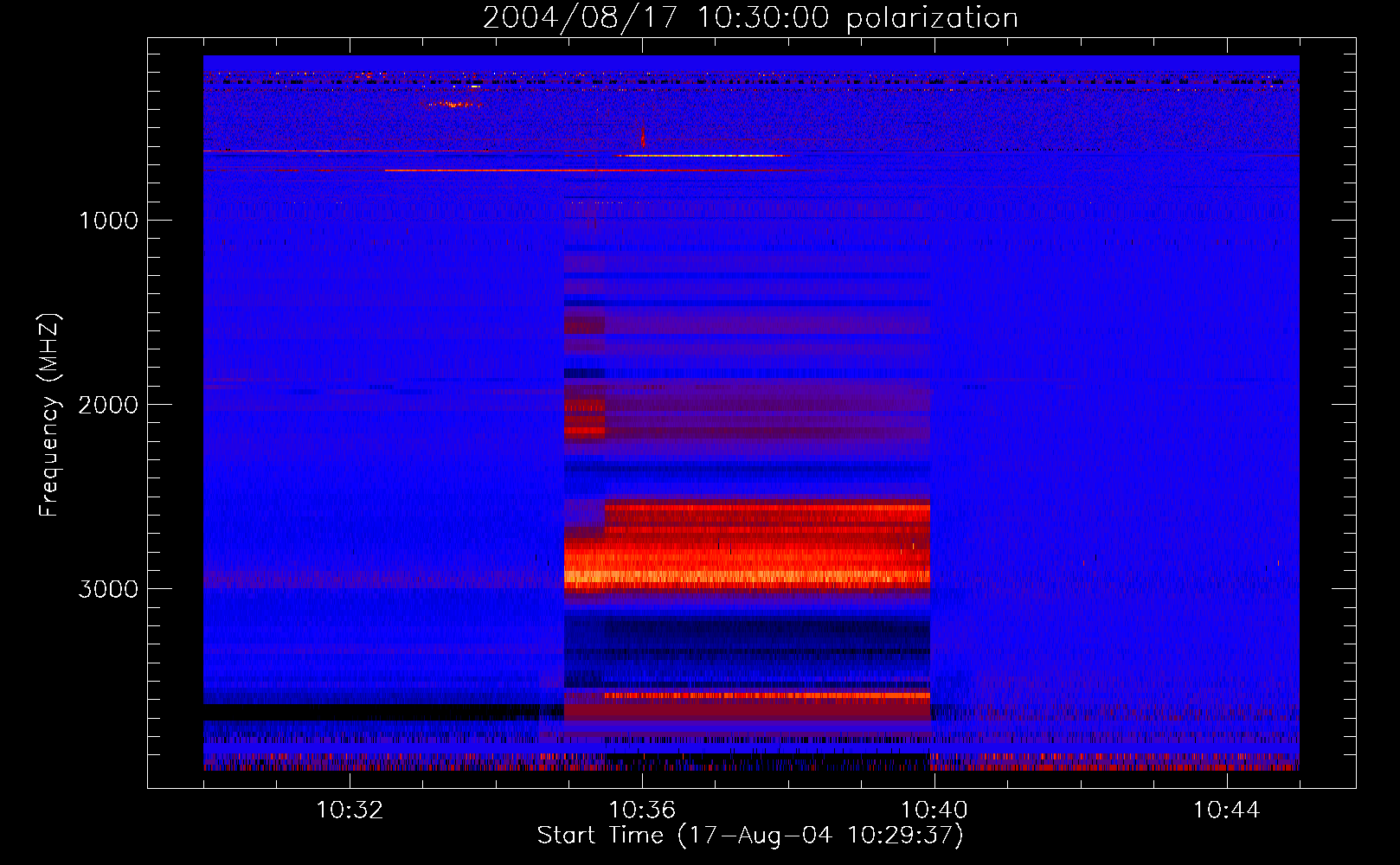Image resolution: width=1400 pixels, height=865 pixels.
Task: Click the thin orange emission line near 10:37
Action: (701, 156)
